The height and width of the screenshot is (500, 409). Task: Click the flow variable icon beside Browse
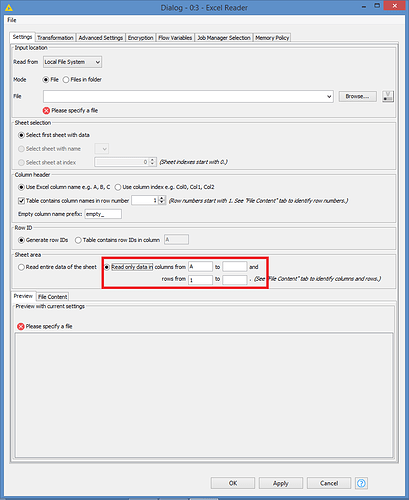tap(388, 96)
